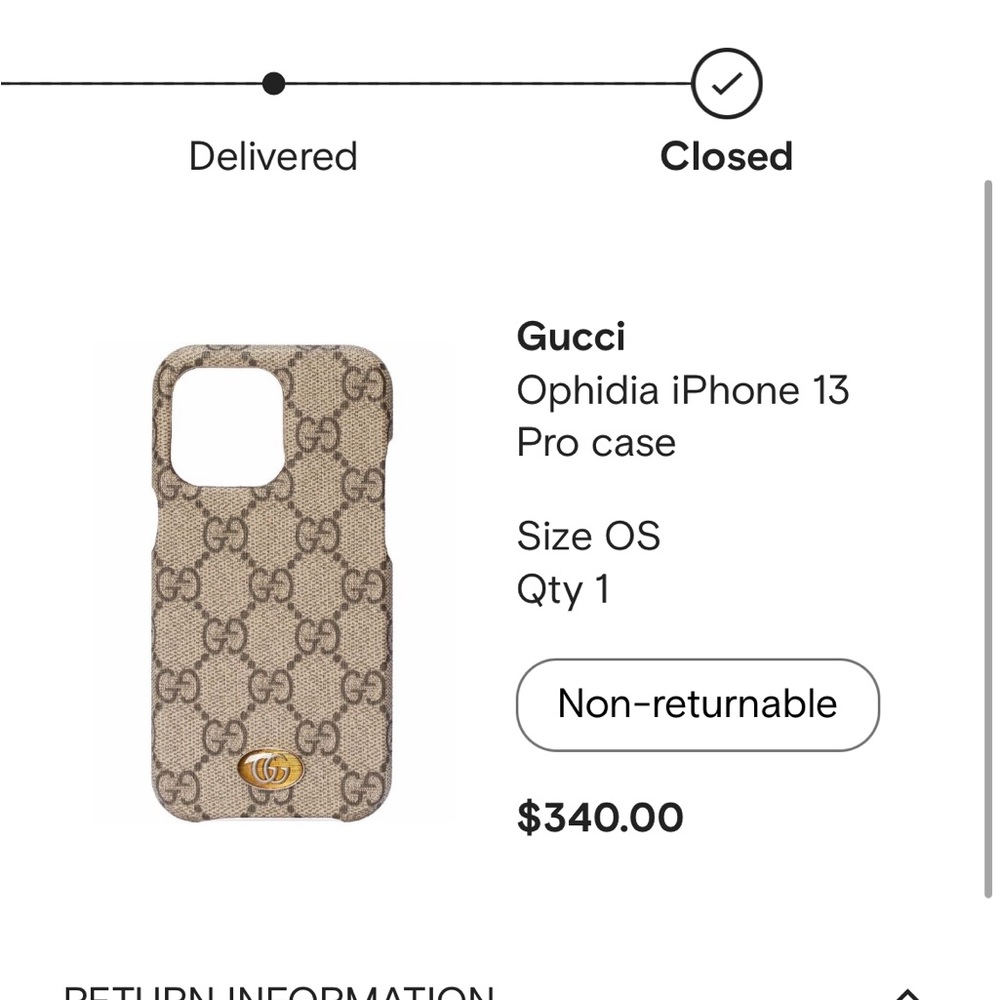Image resolution: width=1000 pixels, height=1000 pixels.
Task: Open the Gucci brand page
Action: [571, 337]
